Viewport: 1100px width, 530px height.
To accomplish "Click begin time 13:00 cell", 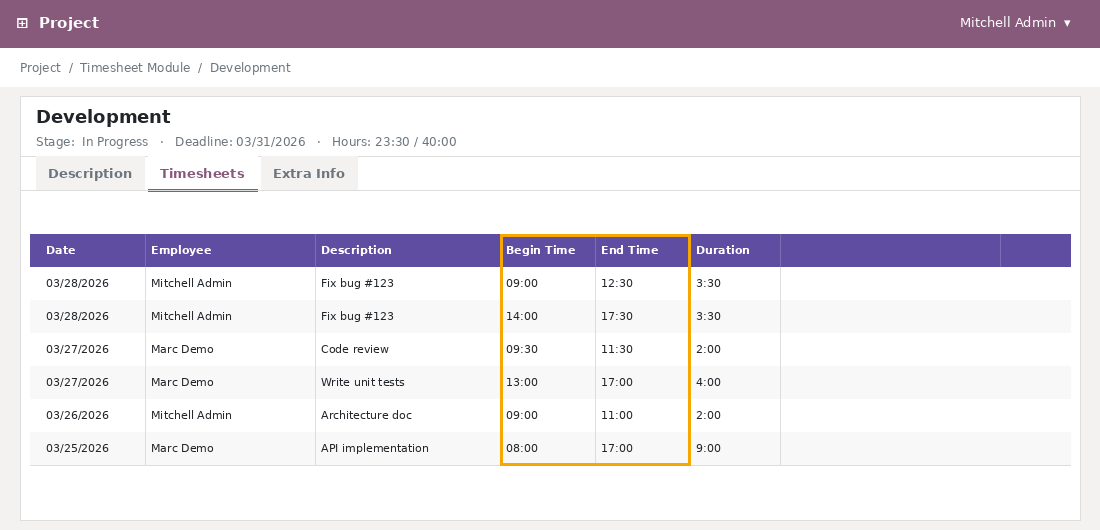I will 549,382.
